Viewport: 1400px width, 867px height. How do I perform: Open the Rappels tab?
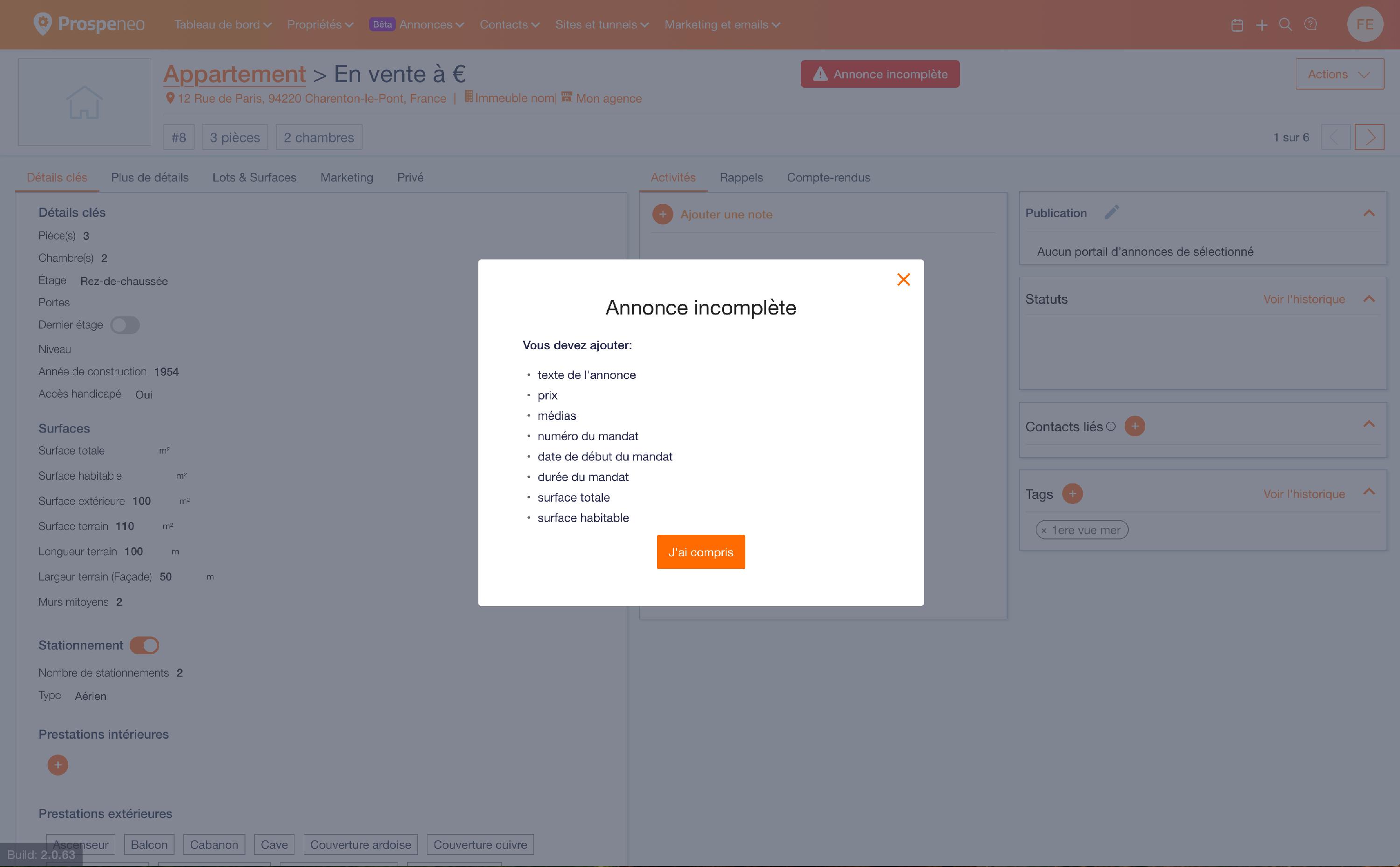click(741, 178)
